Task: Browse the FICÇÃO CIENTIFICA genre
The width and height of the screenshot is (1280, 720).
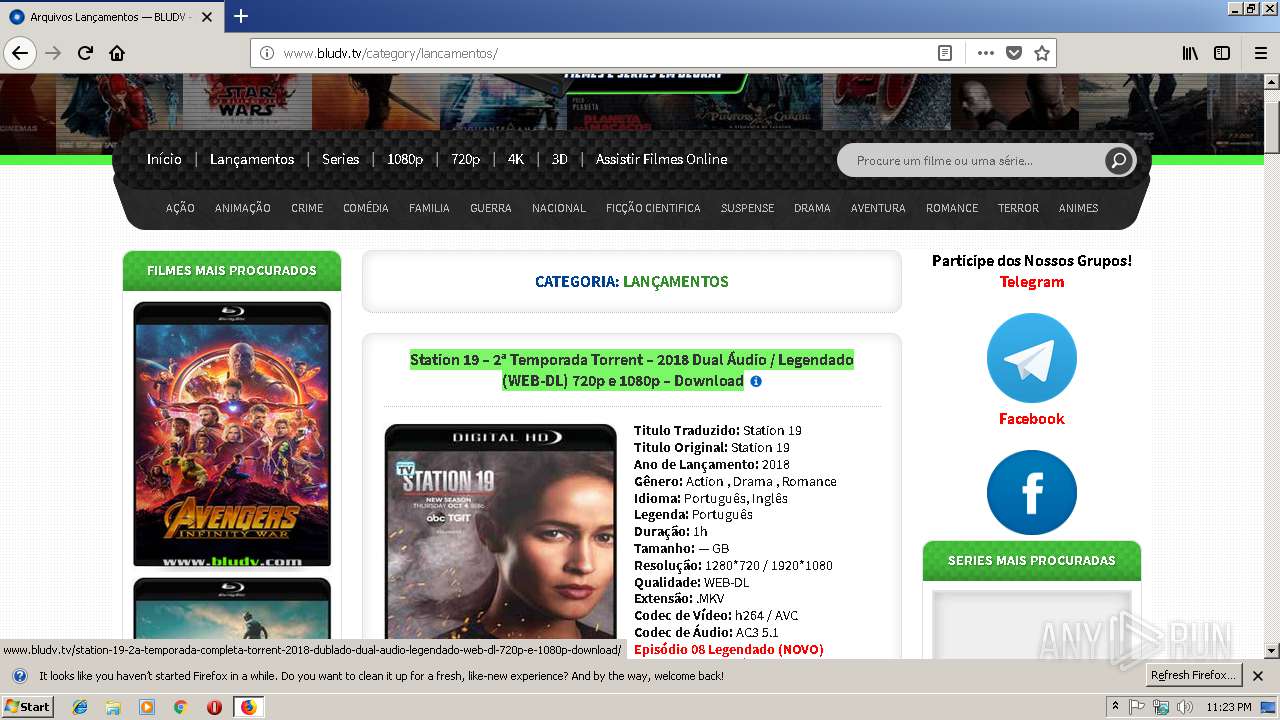Action: (653, 208)
